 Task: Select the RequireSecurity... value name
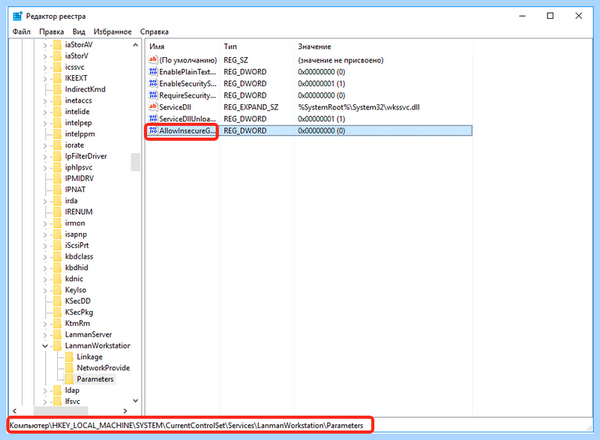click(x=188, y=95)
